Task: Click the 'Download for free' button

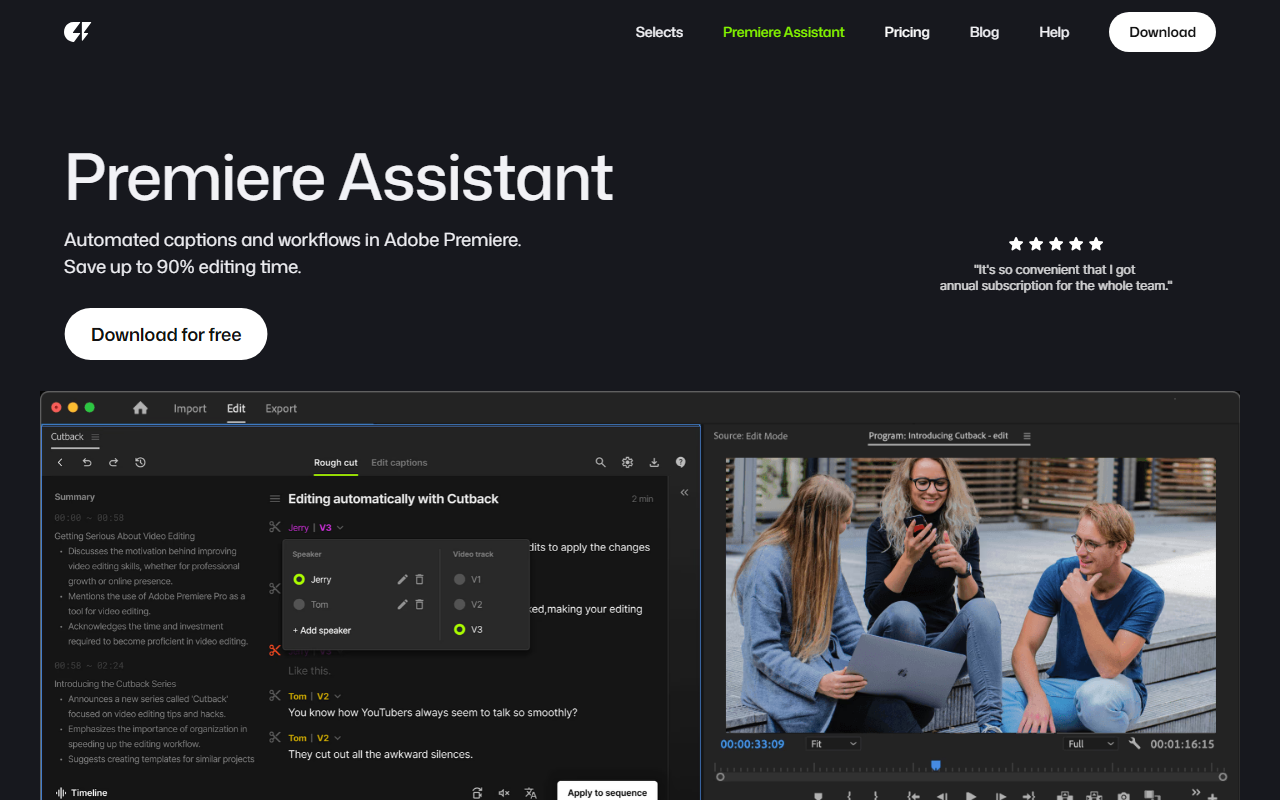Action: 166,334
